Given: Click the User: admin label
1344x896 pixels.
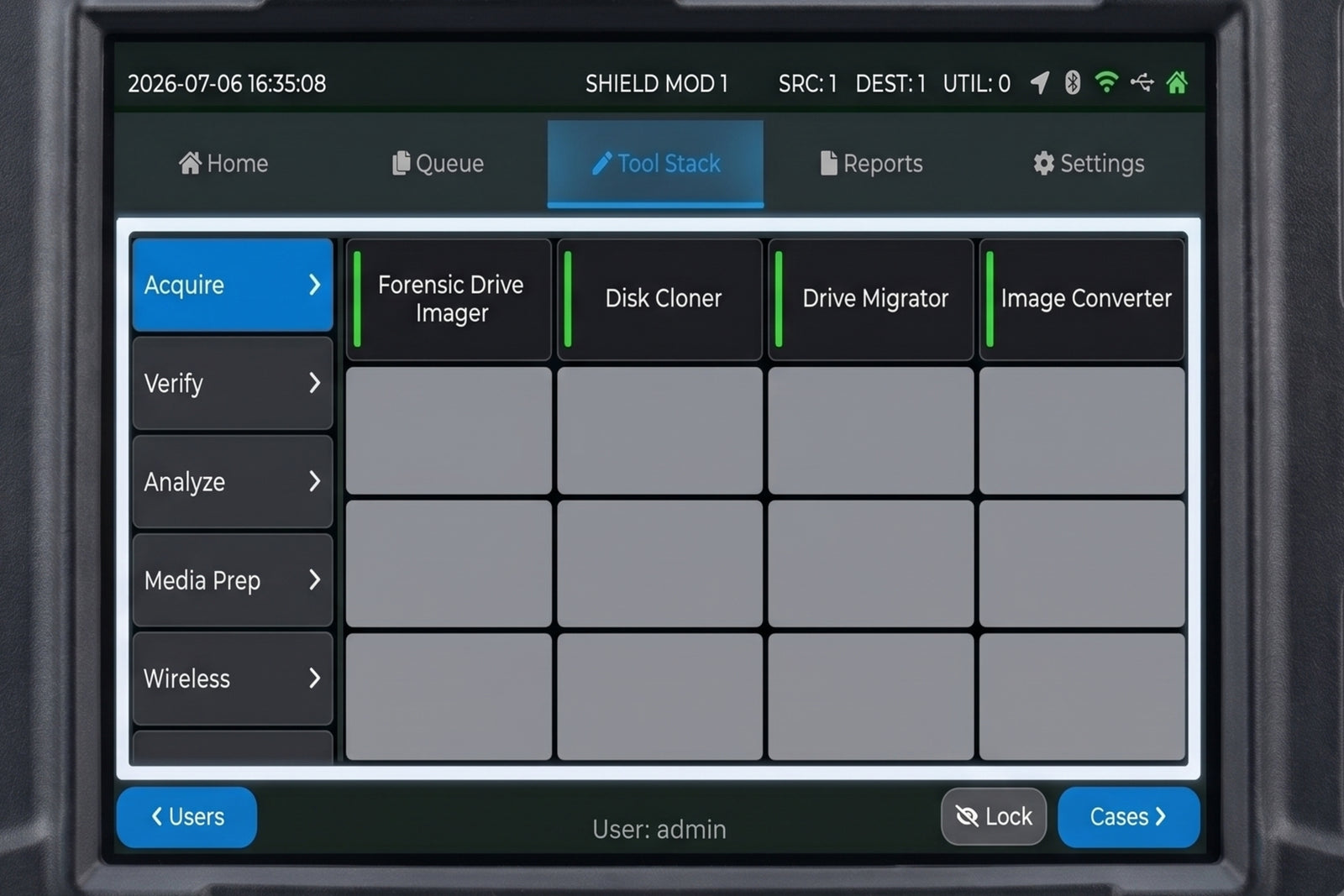Looking at the screenshot, I should (659, 829).
